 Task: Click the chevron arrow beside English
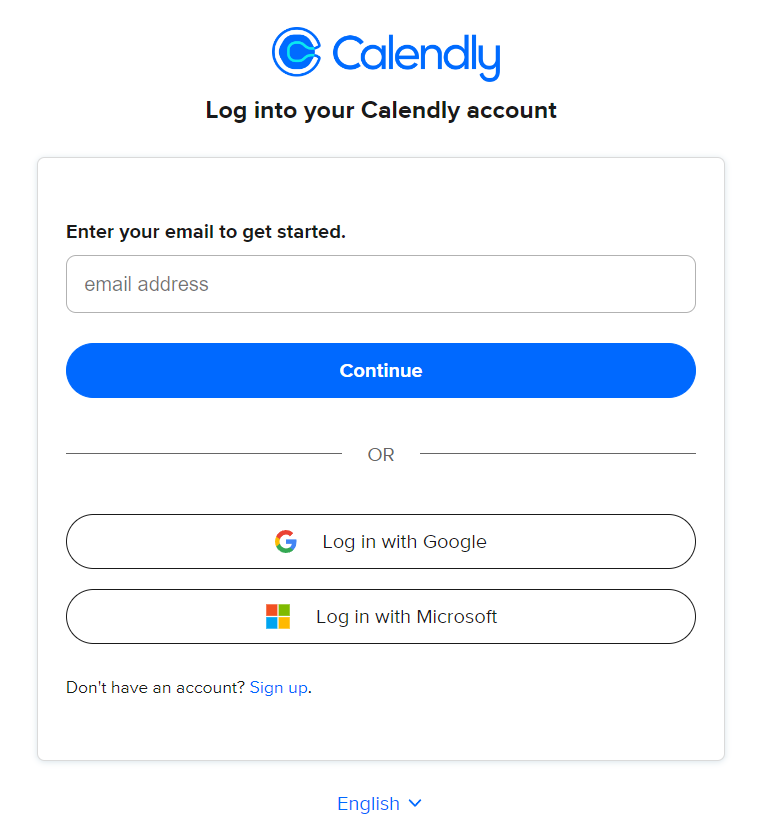416,803
